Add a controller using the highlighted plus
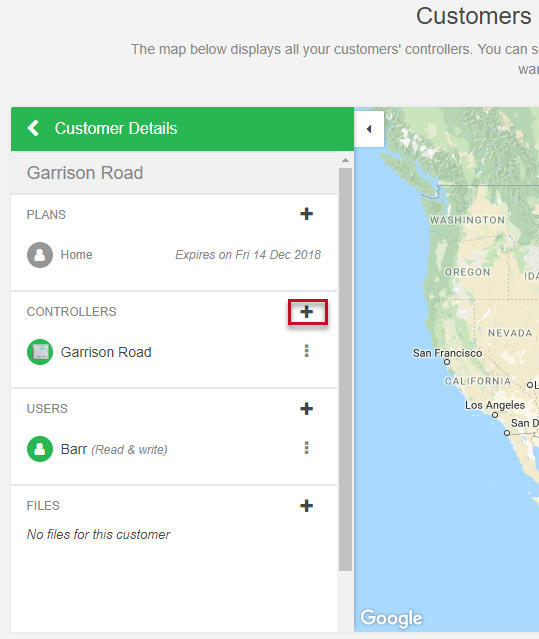This screenshot has height=639, width=539. point(307,312)
